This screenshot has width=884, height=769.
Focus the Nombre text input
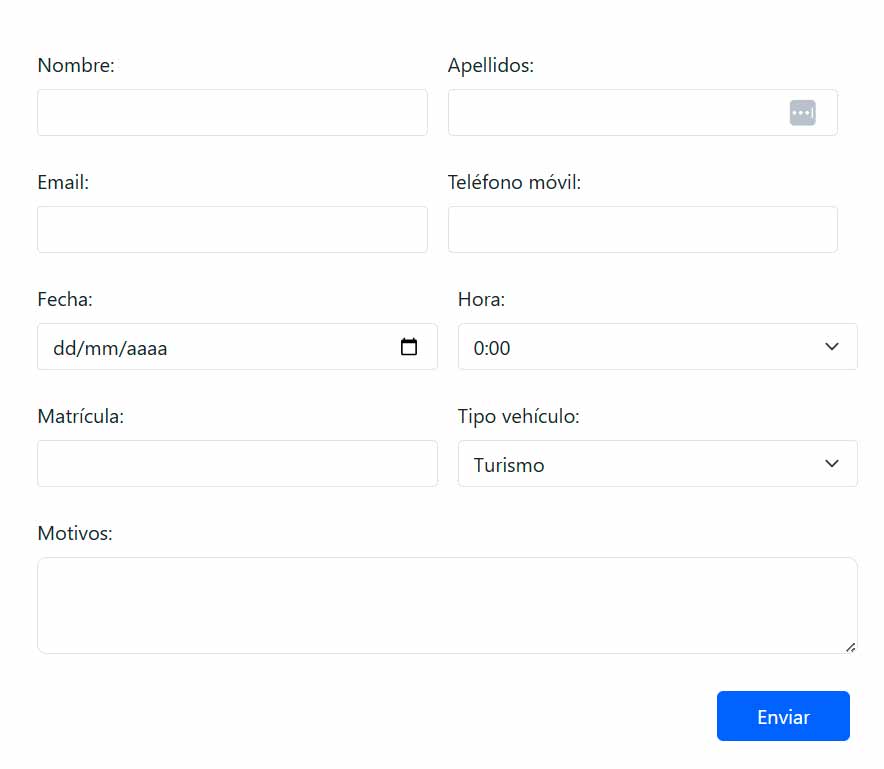tap(232, 113)
